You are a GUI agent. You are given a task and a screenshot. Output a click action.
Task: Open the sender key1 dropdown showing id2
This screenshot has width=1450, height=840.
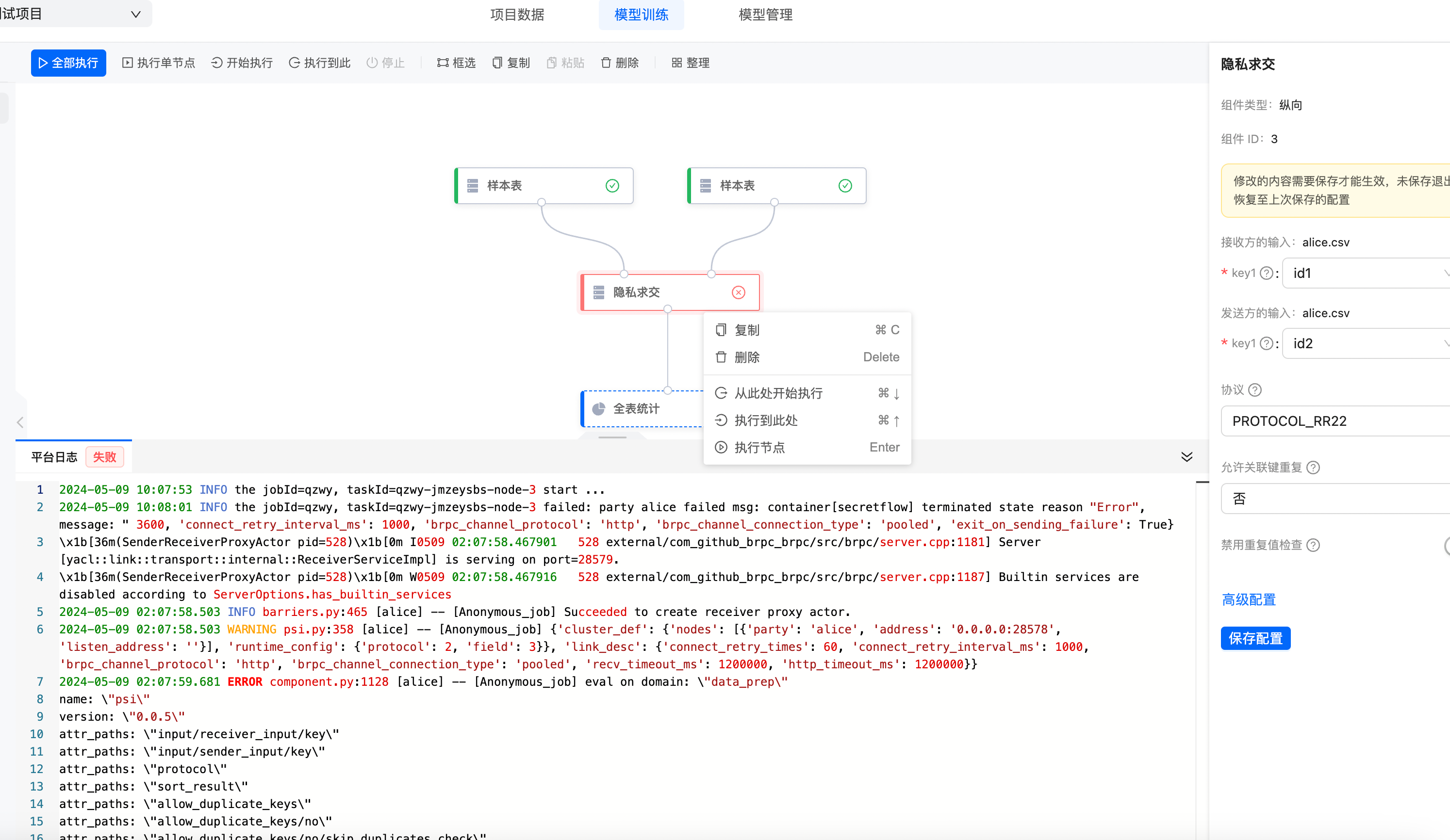1366,343
